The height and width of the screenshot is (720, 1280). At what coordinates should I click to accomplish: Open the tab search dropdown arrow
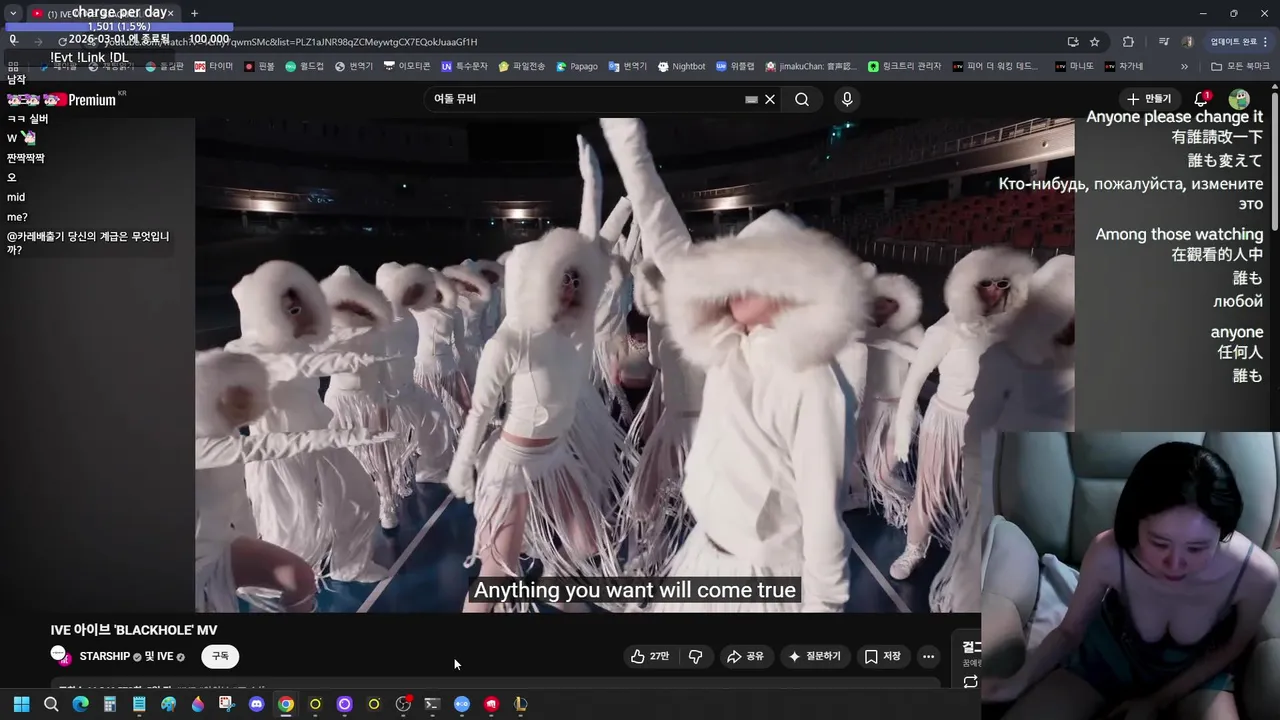coord(13,13)
